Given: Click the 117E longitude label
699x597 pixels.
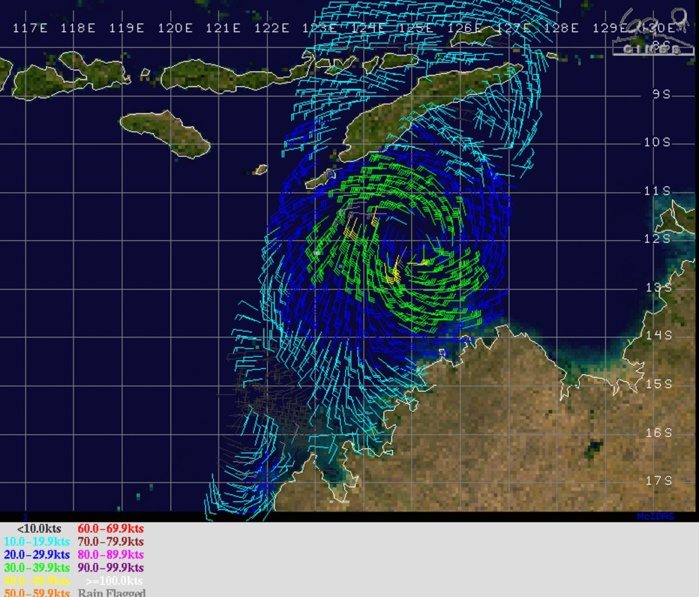Looking at the screenshot, I should pos(31,28).
